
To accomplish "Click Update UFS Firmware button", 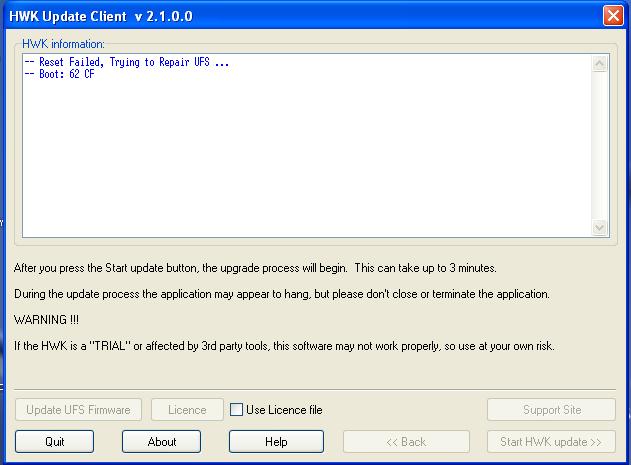I will point(78,409).
